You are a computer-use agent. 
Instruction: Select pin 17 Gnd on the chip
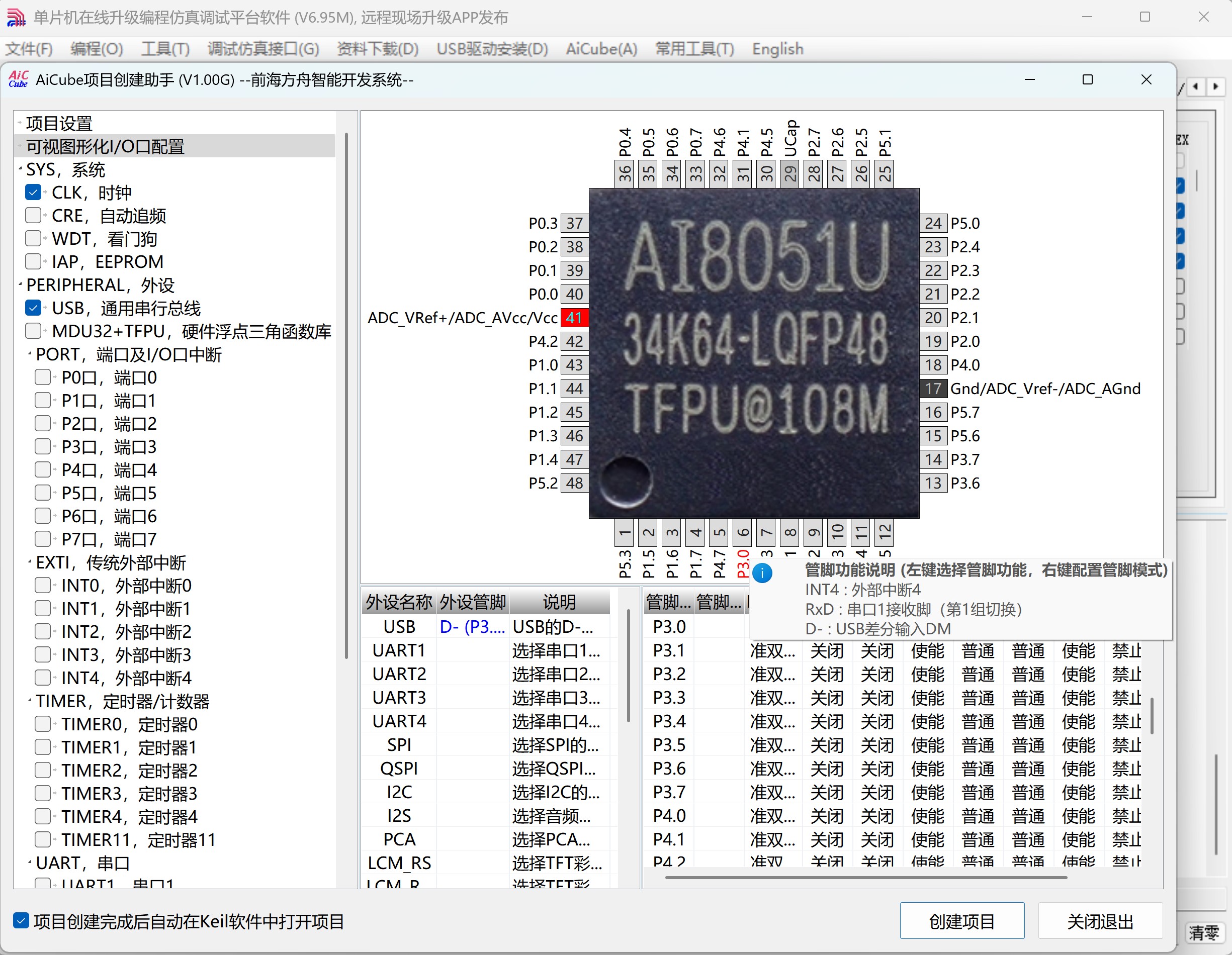click(x=934, y=389)
